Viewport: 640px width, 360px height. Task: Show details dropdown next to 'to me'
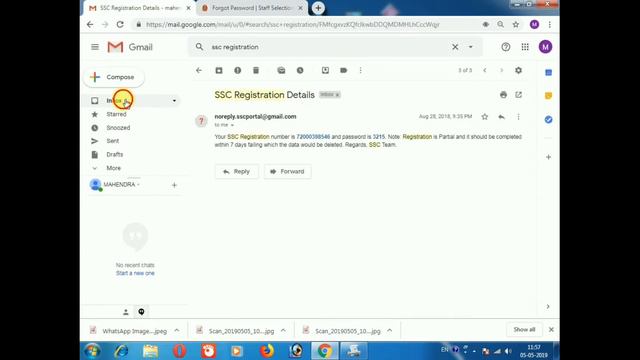pyautogui.click(x=232, y=125)
